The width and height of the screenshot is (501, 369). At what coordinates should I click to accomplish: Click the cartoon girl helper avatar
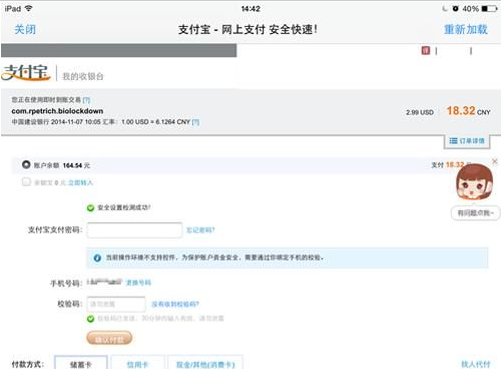coord(474,182)
